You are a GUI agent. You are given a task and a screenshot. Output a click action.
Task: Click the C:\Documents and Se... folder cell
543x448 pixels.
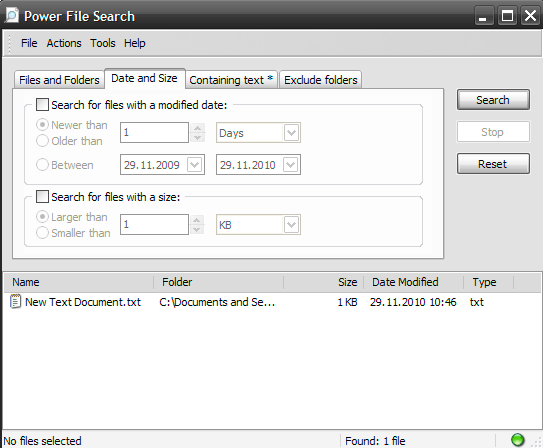[x=217, y=302]
